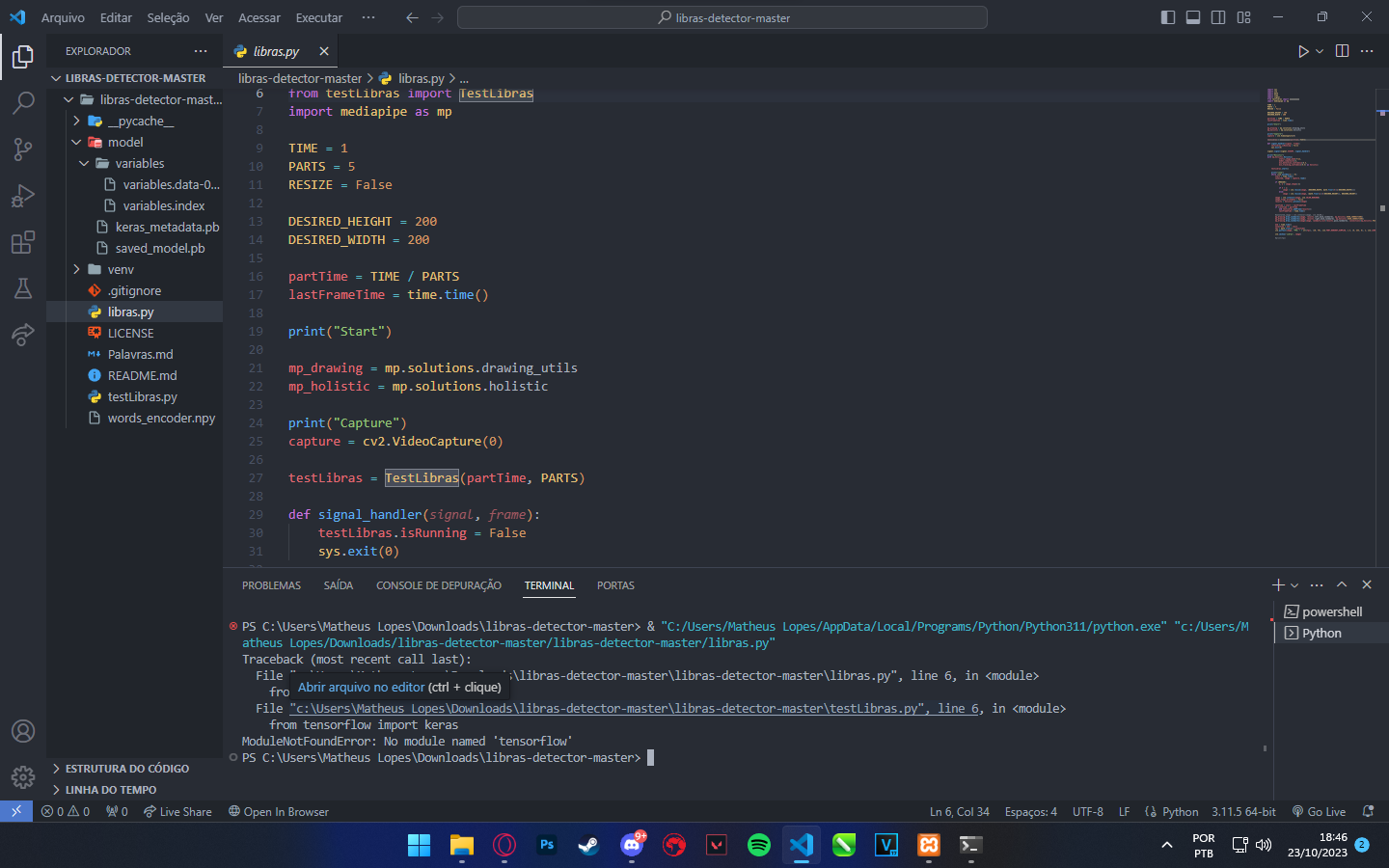Split the editor to the right

click(x=1342, y=51)
